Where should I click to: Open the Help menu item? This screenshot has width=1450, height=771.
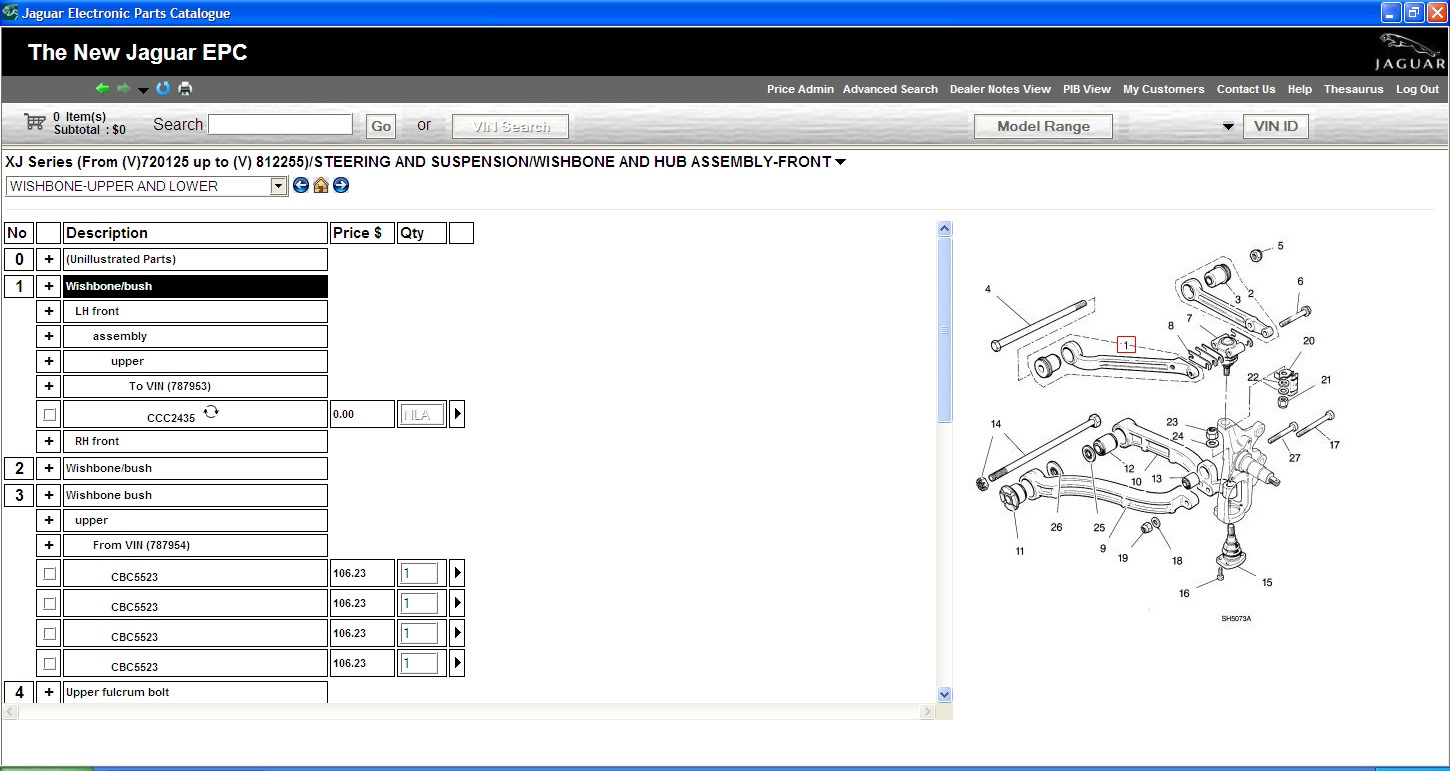coord(1300,89)
